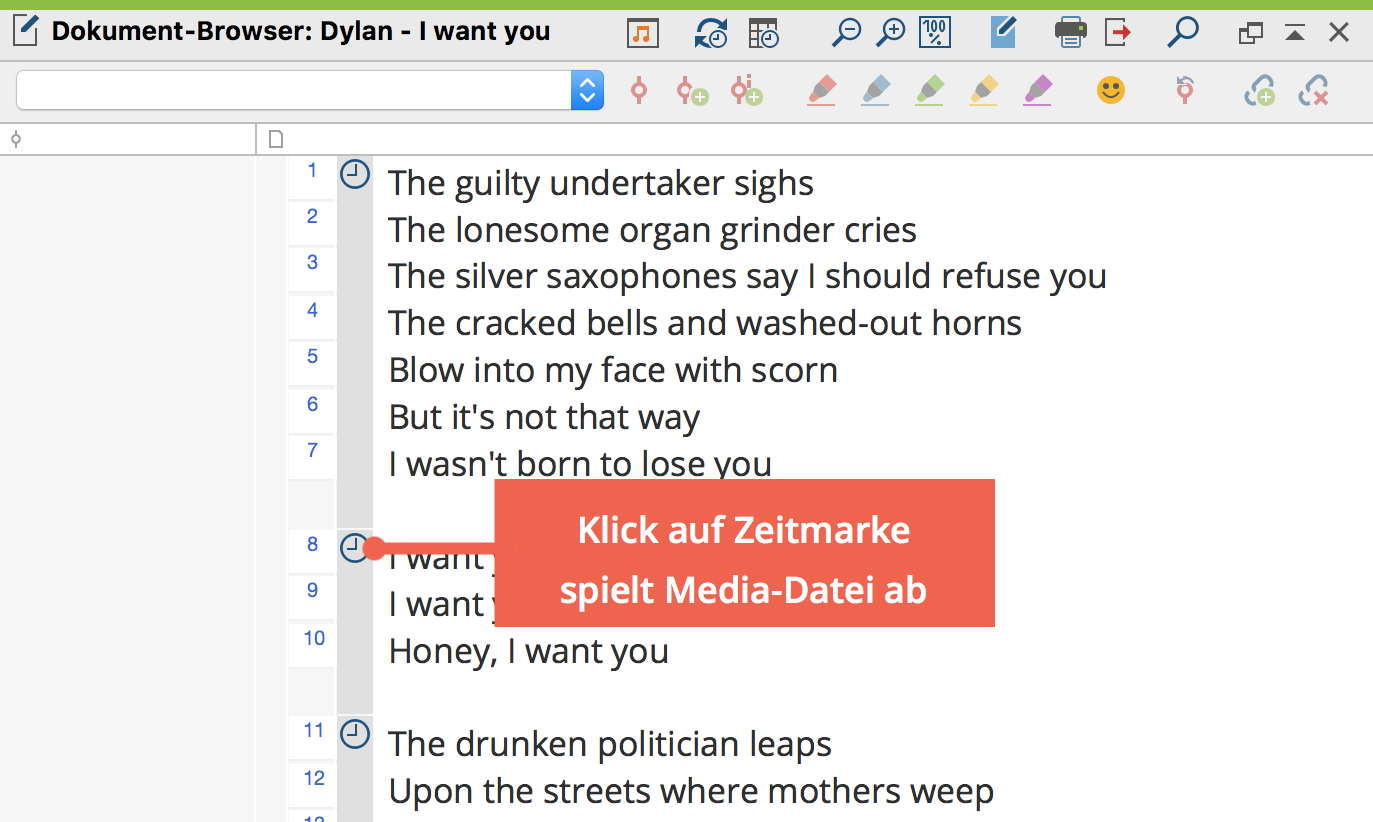Image resolution: width=1373 pixels, height=822 pixels.
Task: Click the document column header page icon
Action: point(277,139)
